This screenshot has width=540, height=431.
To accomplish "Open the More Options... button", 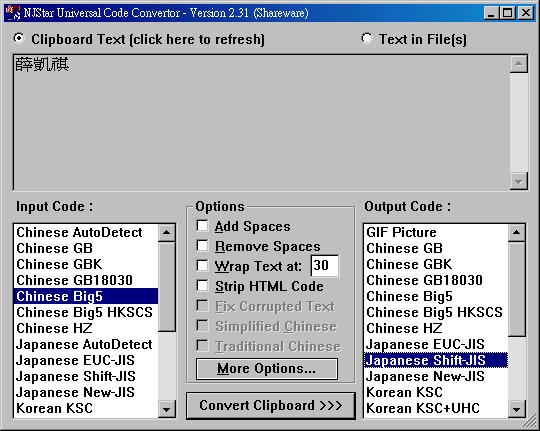I will (267, 369).
